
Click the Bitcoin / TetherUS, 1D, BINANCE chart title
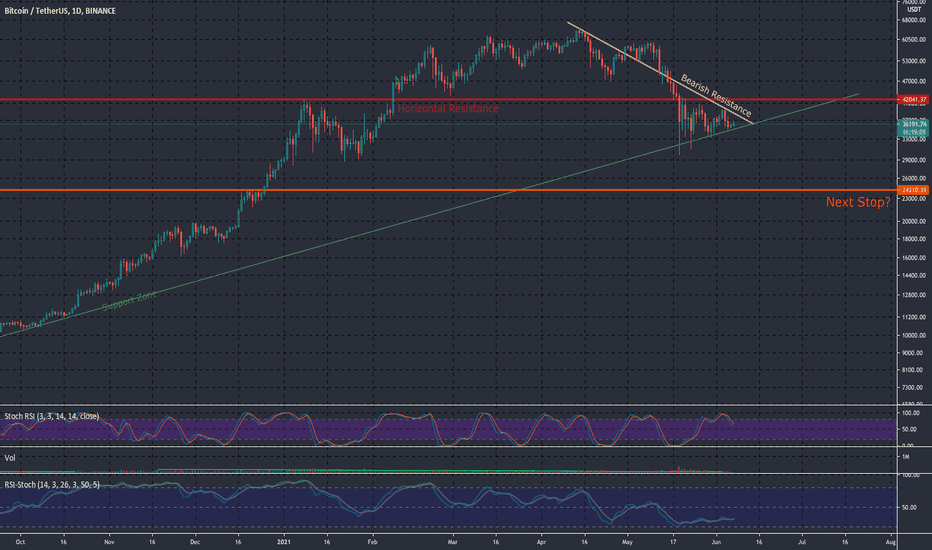tap(60, 11)
